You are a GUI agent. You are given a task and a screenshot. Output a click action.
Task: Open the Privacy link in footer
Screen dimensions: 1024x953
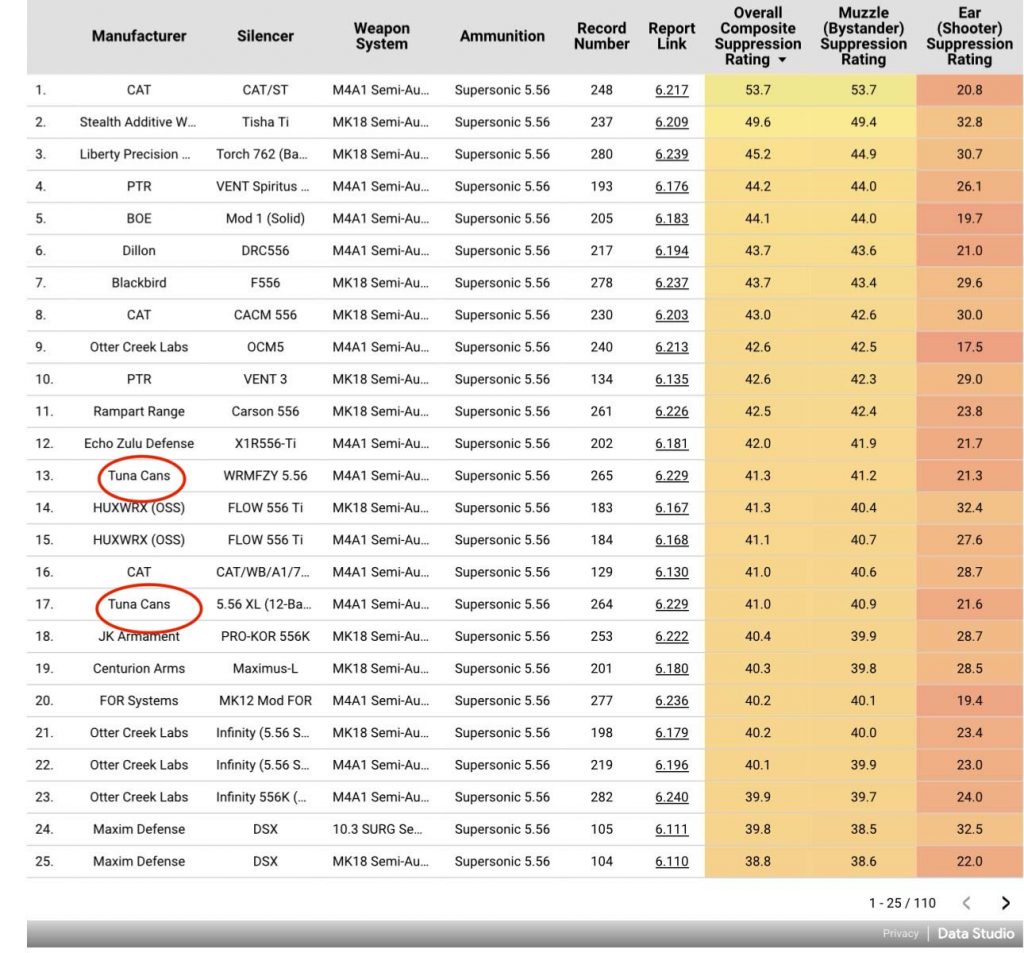coord(900,933)
